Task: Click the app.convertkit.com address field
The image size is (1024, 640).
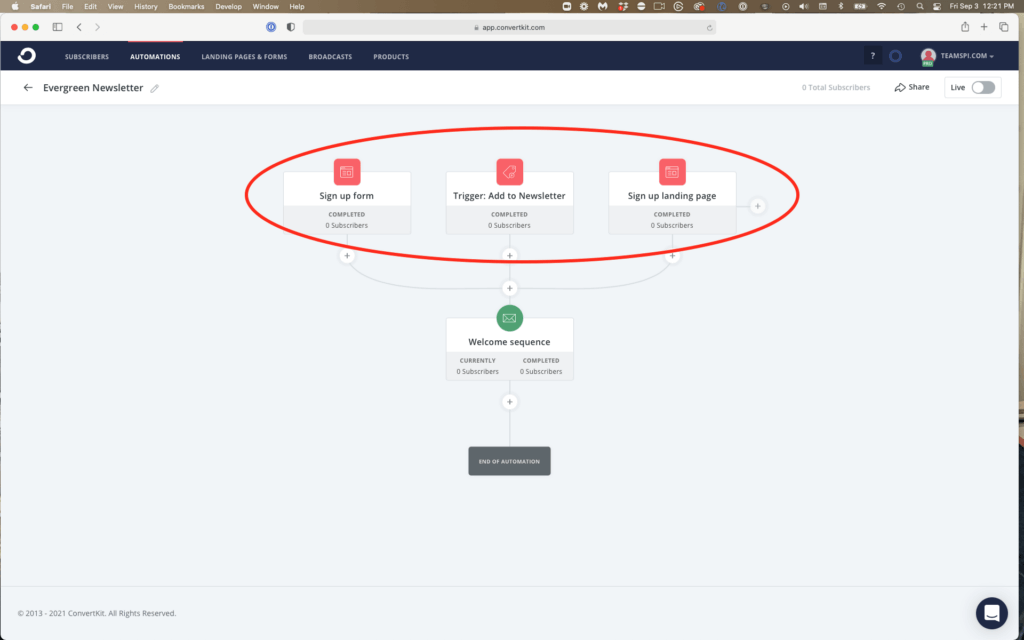Action: click(x=509, y=27)
